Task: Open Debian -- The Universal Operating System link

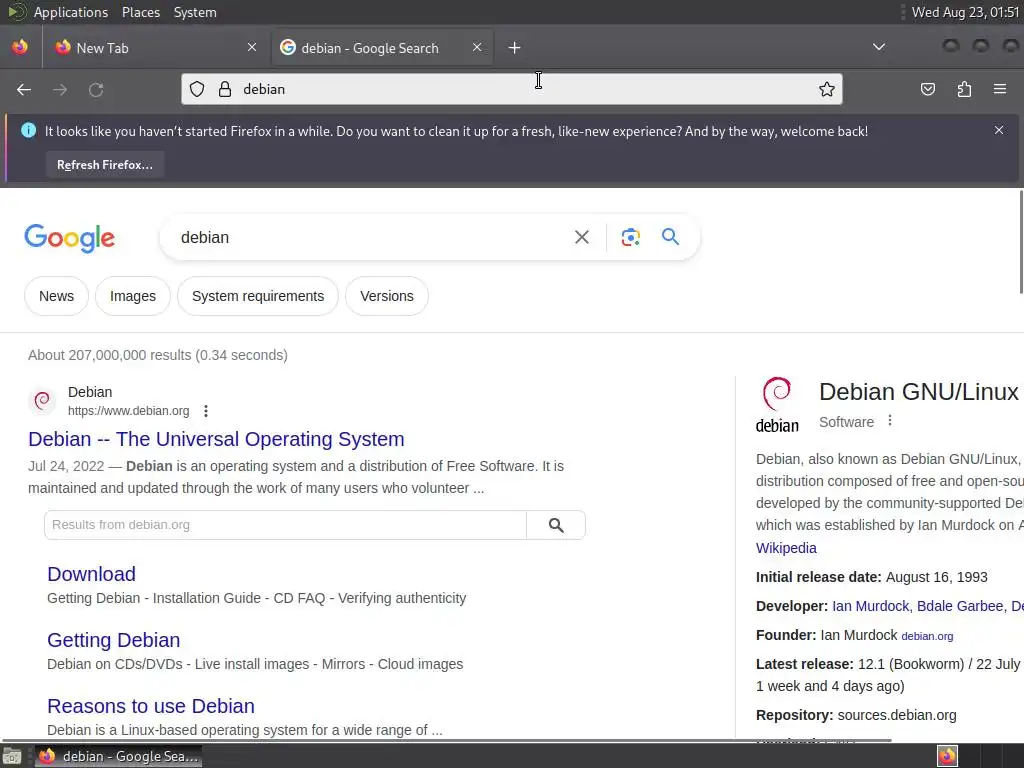Action: [x=216, y=439]
